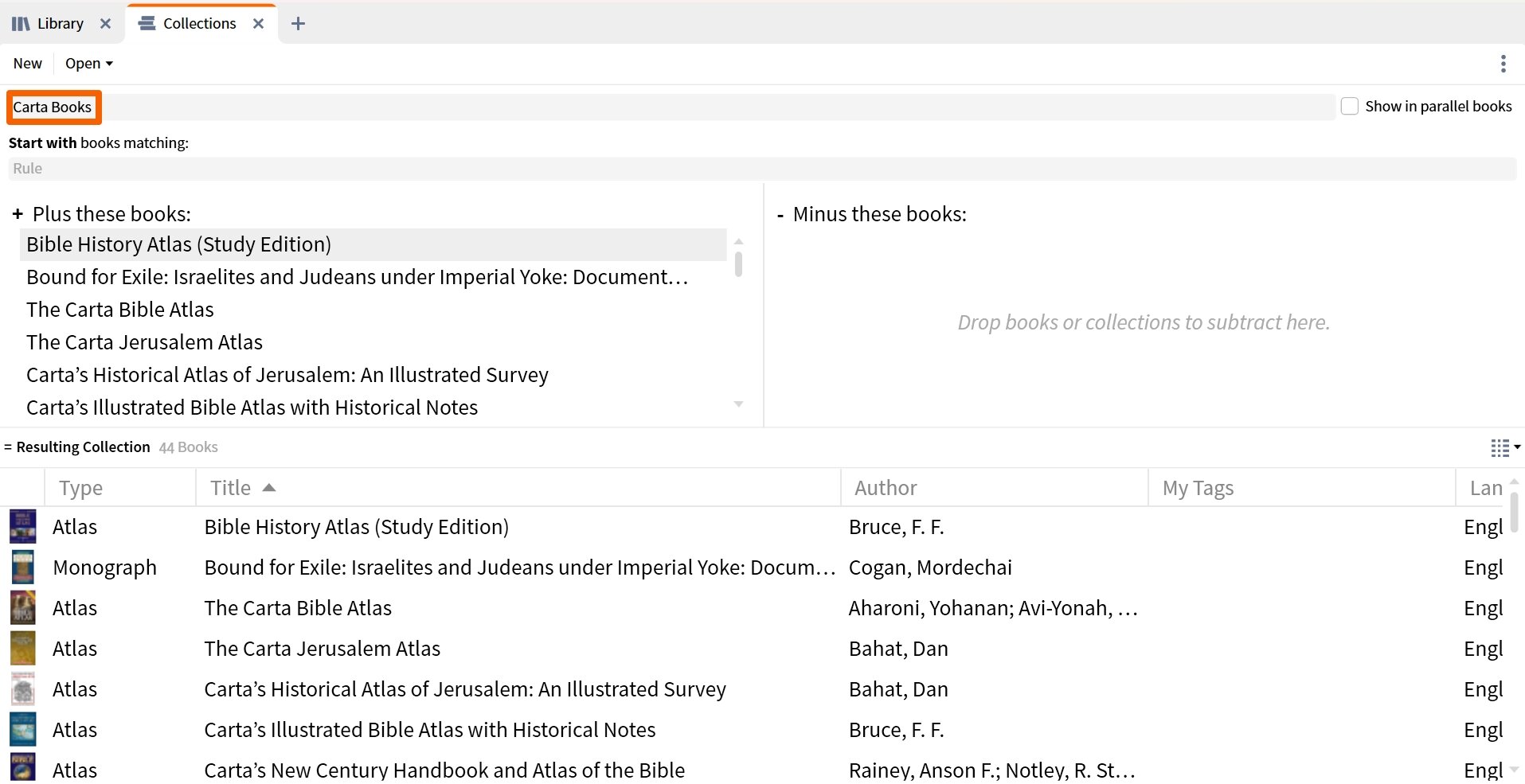Close the Library tab
The height and width of the screenshot is (784, 1525).
(x=105, y=24)
